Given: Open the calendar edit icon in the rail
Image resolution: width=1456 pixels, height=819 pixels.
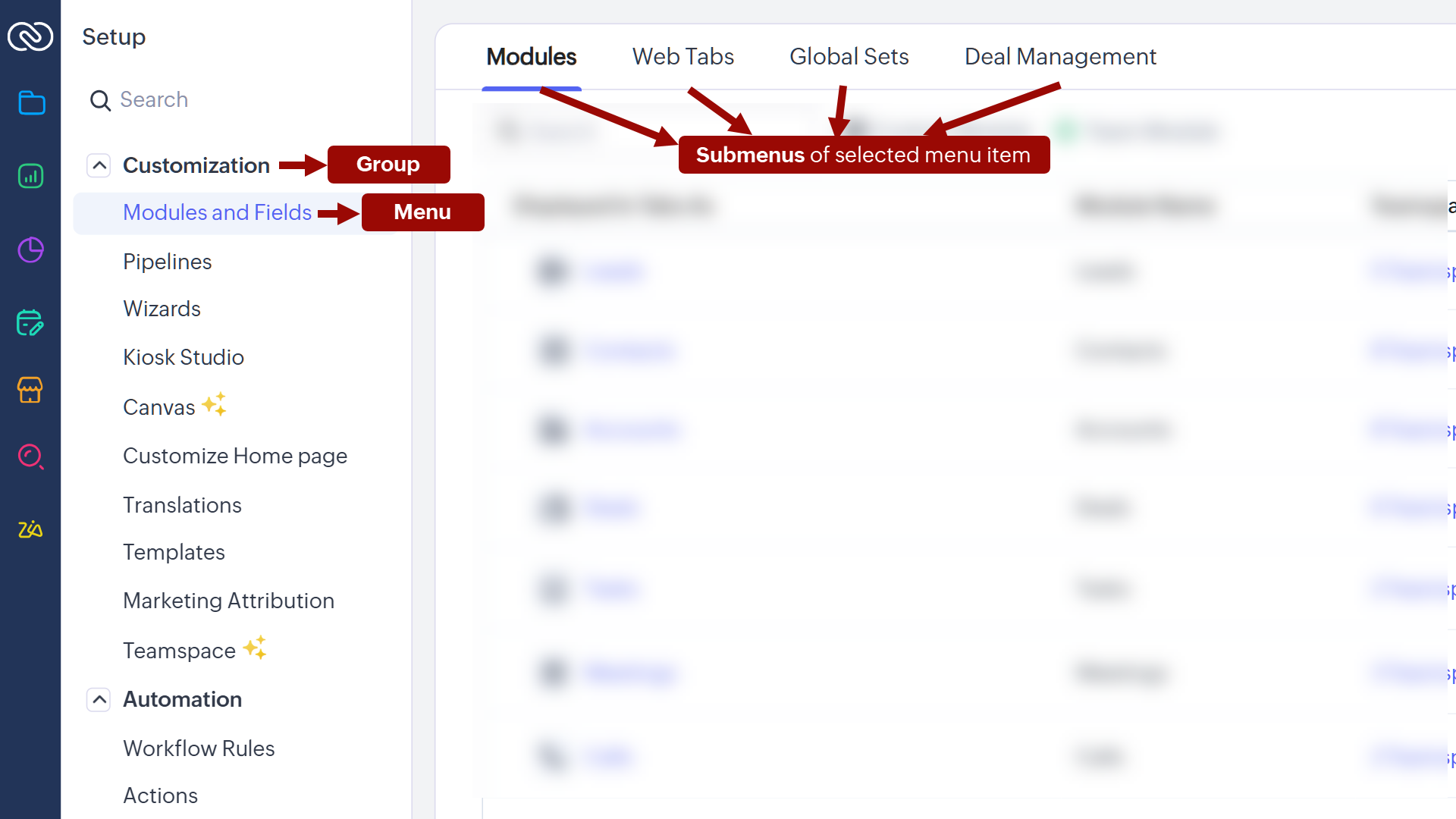Looking at the screenshot, I should click(x=30, y=322).
